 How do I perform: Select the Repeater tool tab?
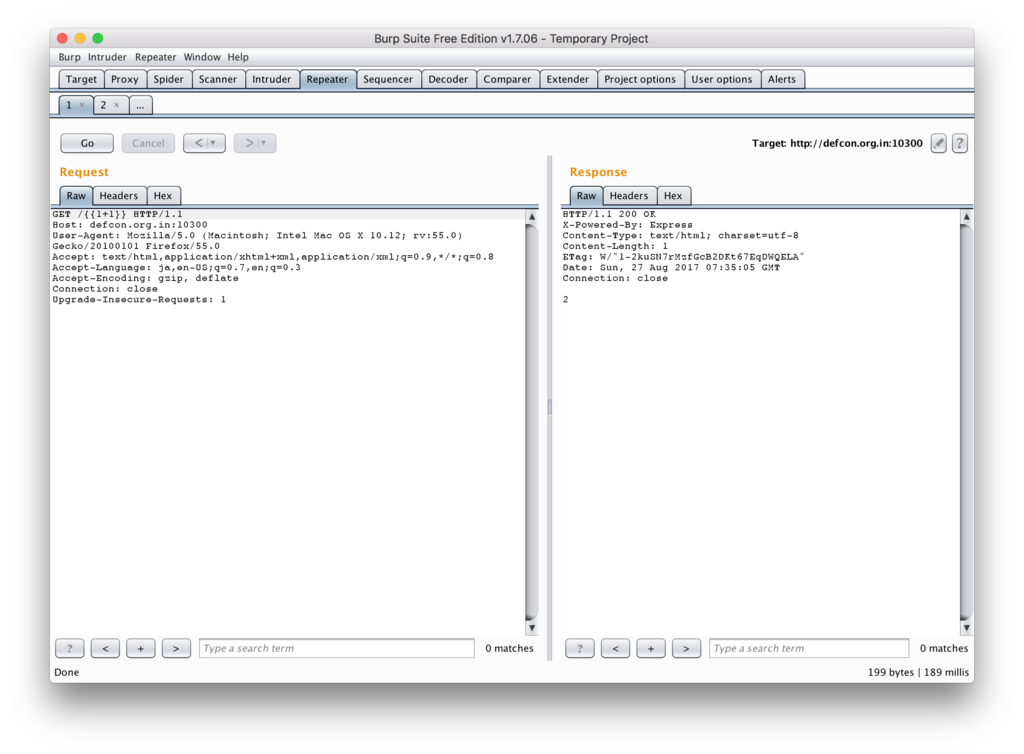[327, 79]
